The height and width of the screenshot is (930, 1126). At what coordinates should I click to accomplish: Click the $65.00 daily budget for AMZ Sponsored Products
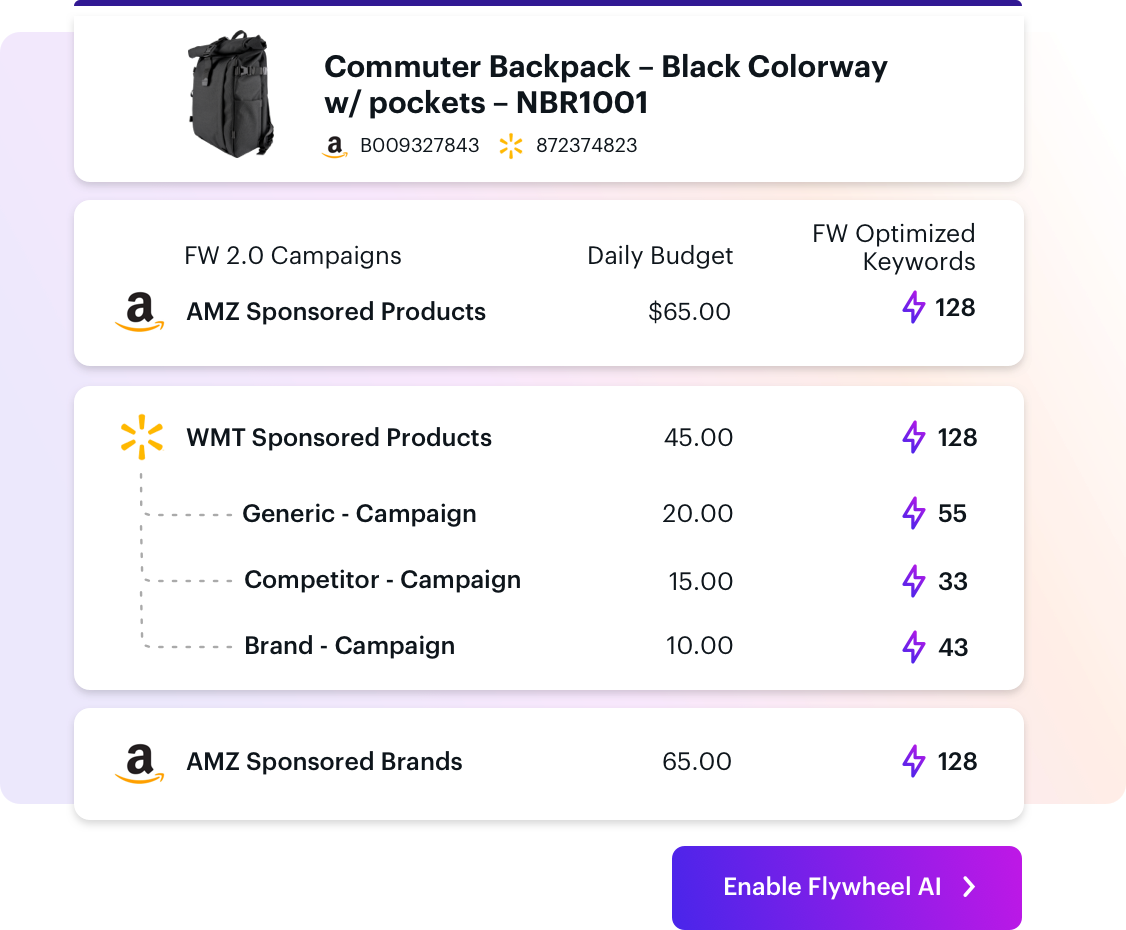[x=689, y=312]
